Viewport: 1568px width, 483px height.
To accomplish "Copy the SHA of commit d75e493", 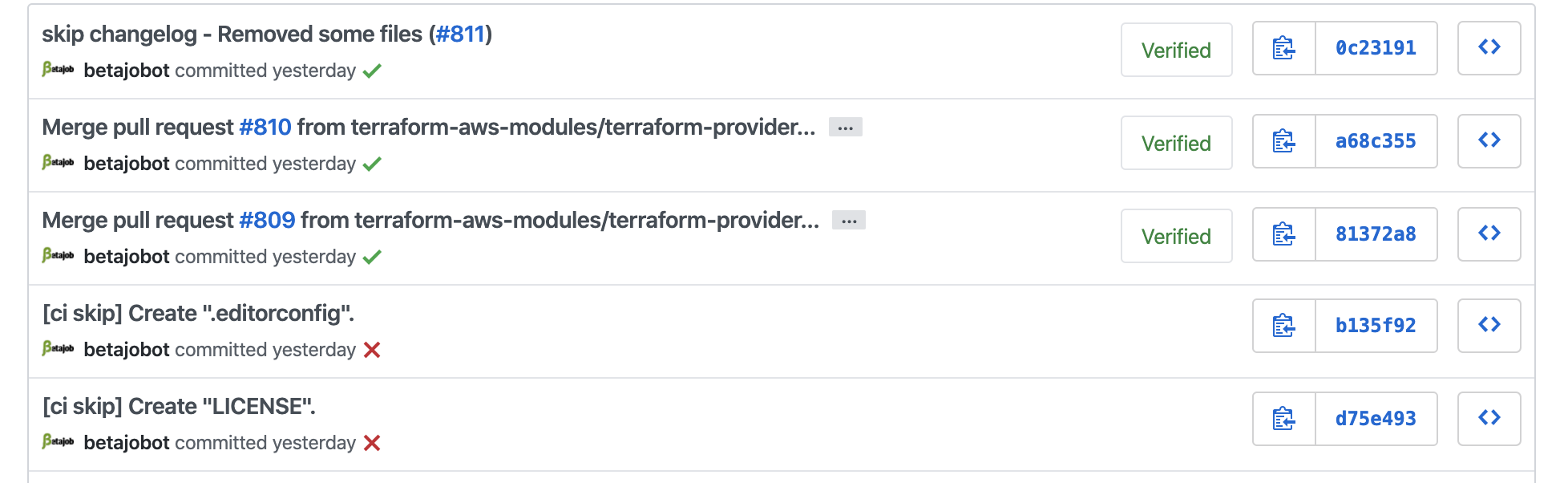I will coord(1283,418).
